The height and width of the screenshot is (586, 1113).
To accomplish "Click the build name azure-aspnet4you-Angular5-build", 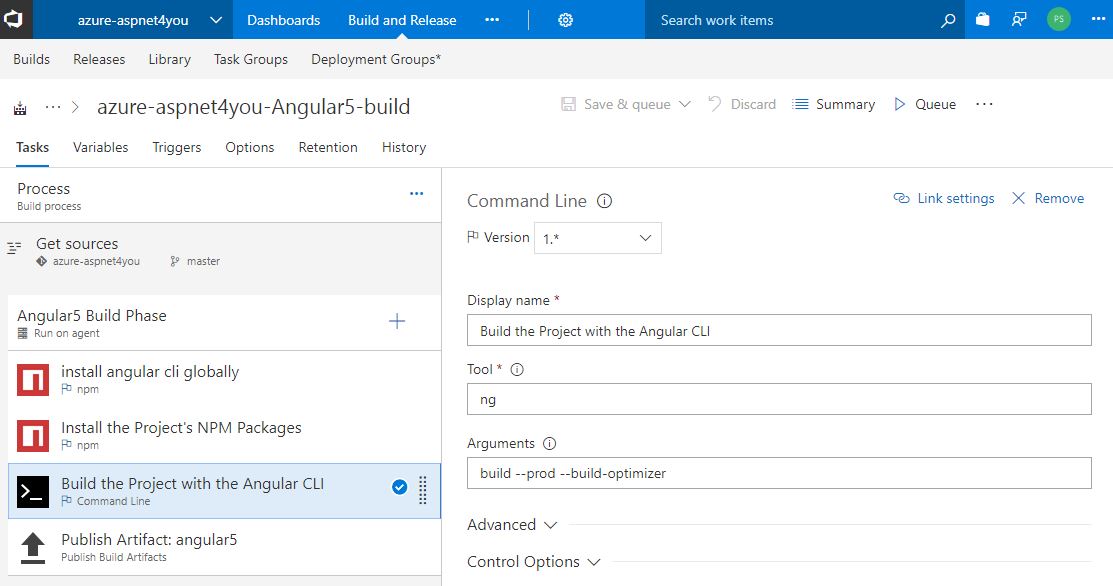I will coord(253,107).
